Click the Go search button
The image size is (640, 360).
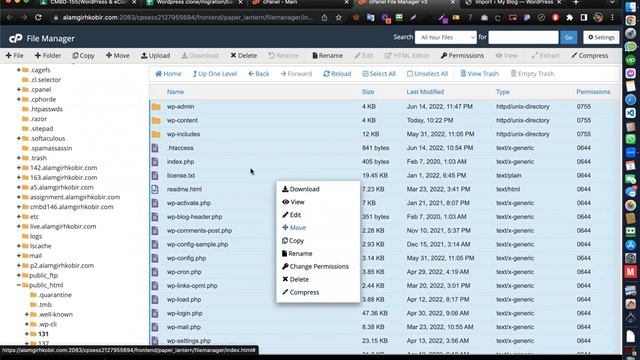tap(569, 37)
